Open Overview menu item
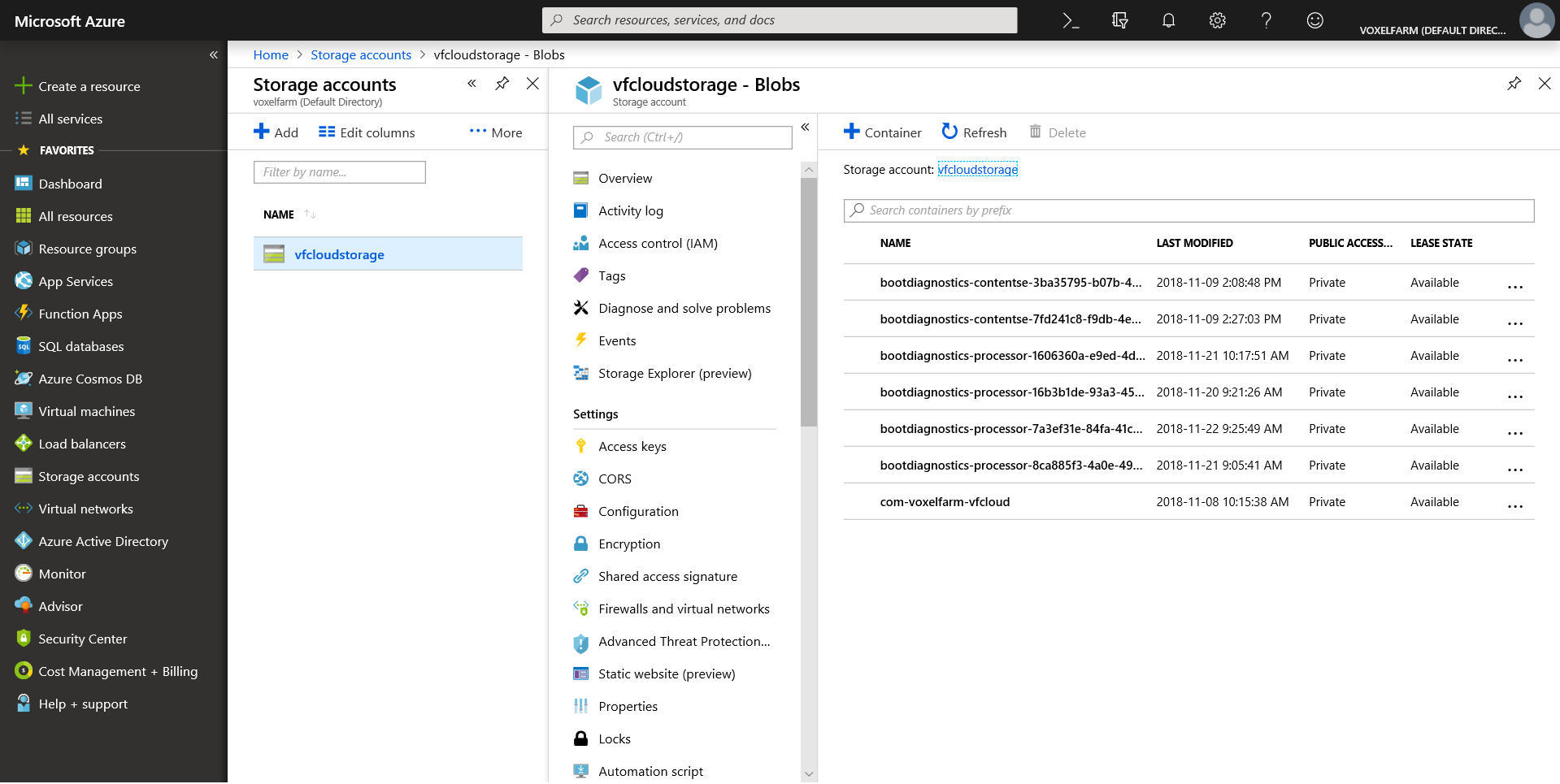 [625, 178]
